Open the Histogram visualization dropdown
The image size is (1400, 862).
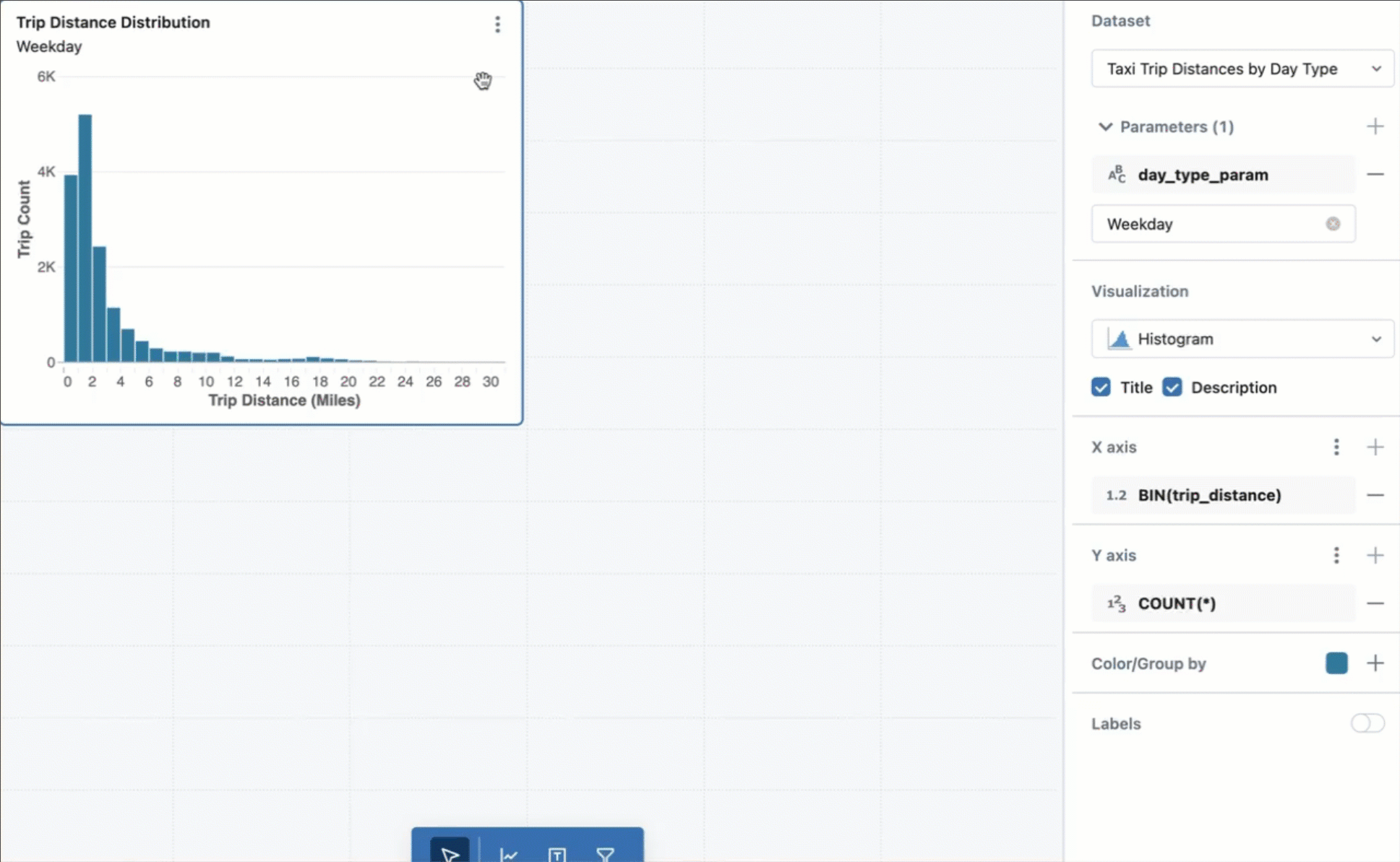click(x=1243, y=339)
